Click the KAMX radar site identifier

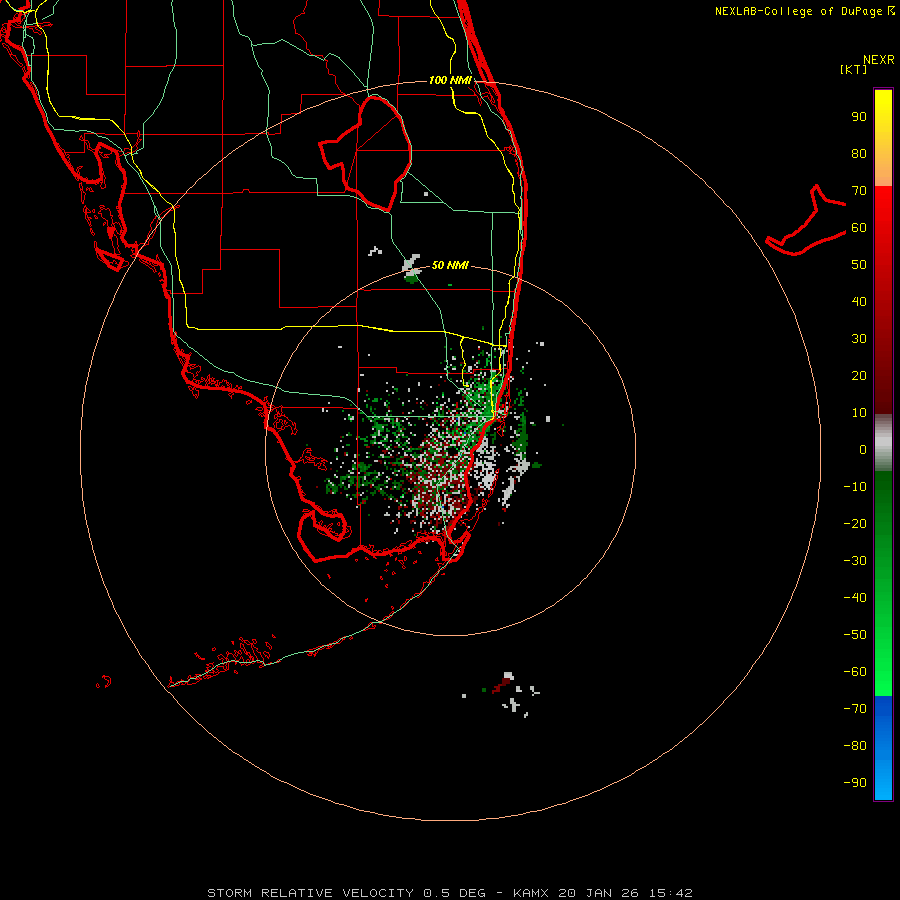[x=530, y=893]
